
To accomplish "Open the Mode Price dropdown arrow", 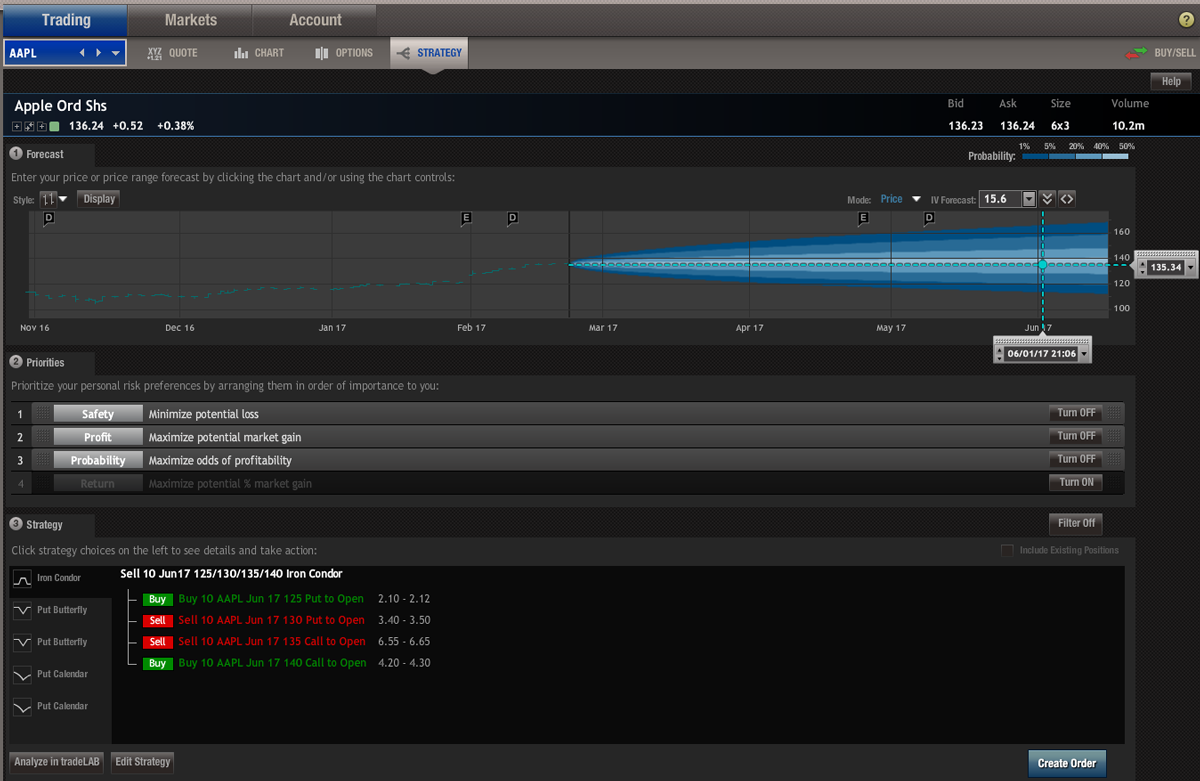I will point(915,199).
